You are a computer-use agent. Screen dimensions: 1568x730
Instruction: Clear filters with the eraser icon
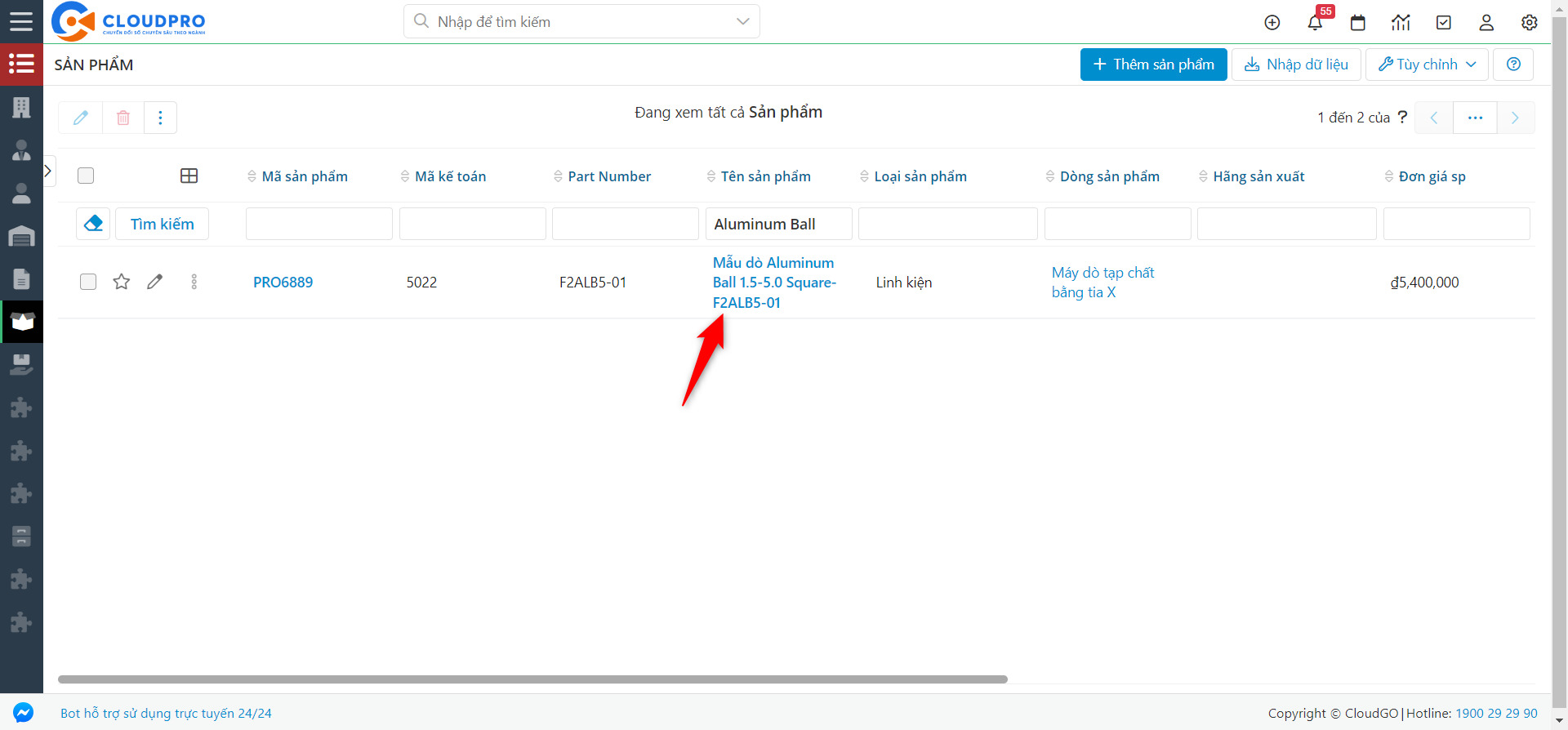pos(93,224)
